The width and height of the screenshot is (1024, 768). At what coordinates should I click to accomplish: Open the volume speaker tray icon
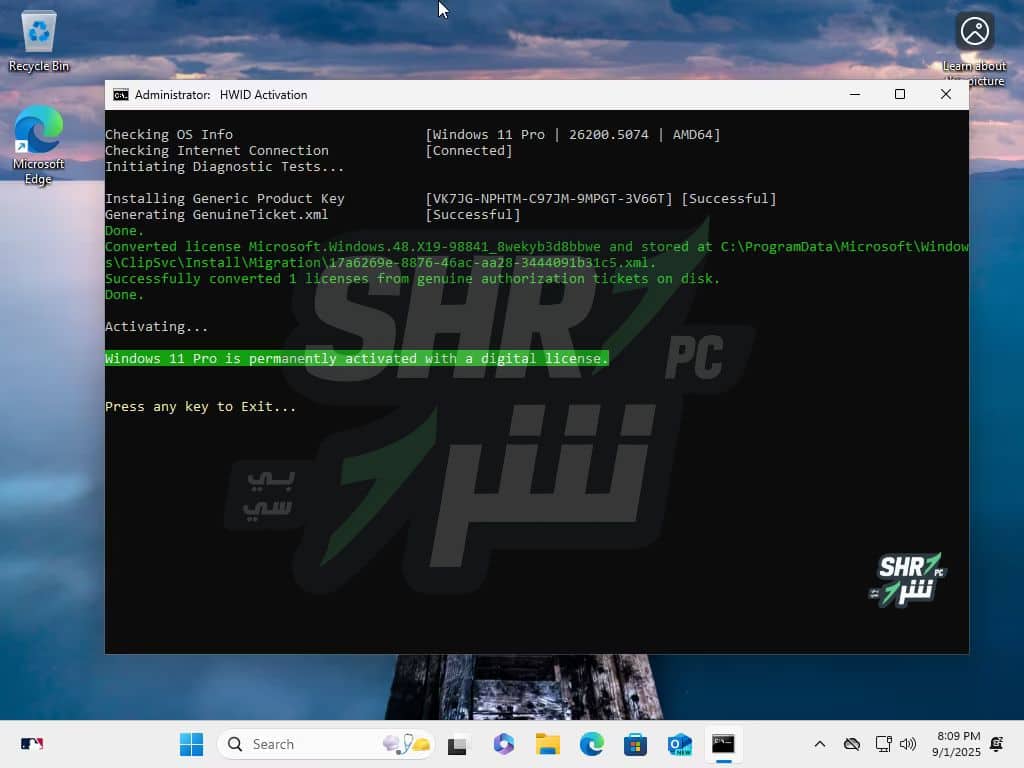click(x=908, y=744)
